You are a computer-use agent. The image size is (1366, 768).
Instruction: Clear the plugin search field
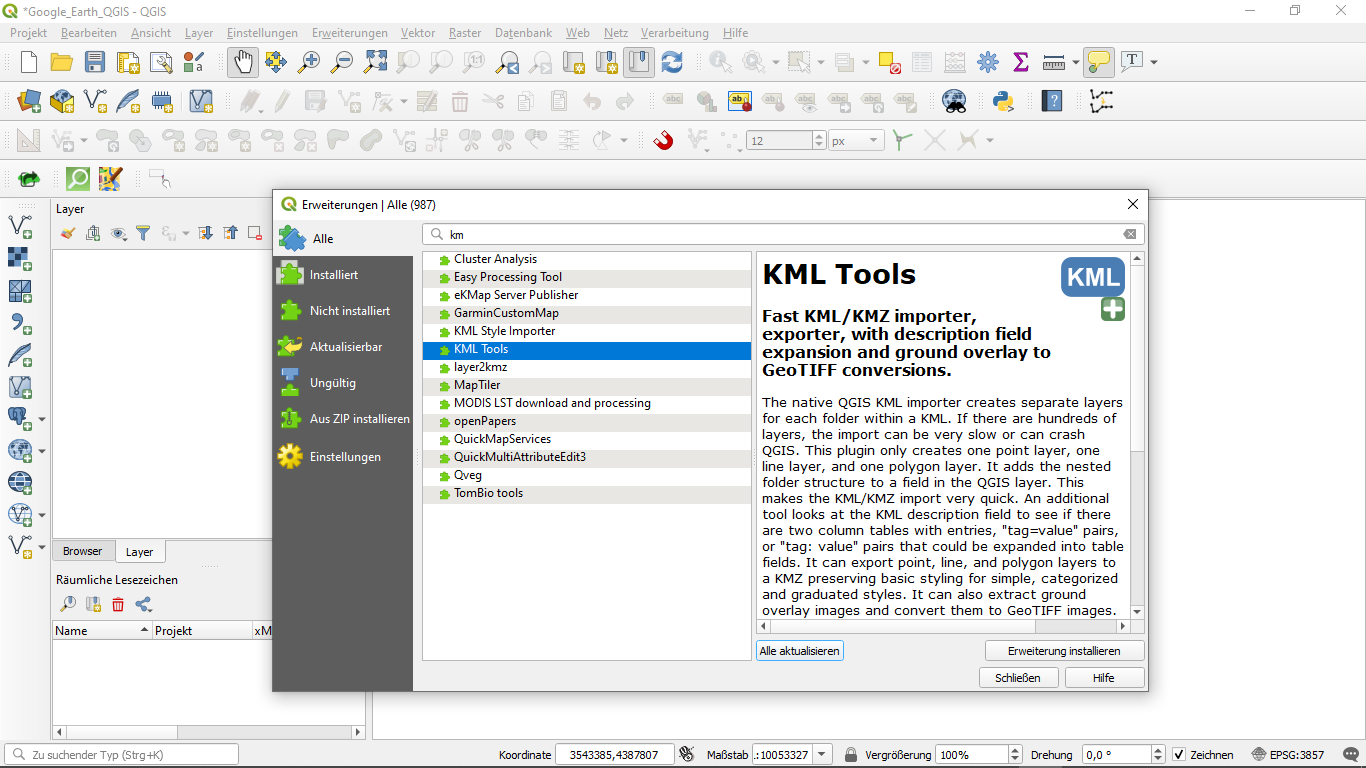click(1130, 234)
